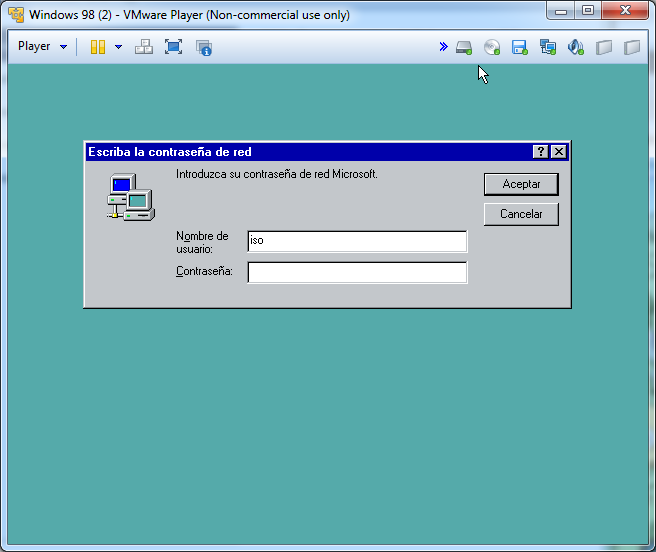656x552 pixels.
Task: Click the sound card device icon
Action: [x=575, y=47]
